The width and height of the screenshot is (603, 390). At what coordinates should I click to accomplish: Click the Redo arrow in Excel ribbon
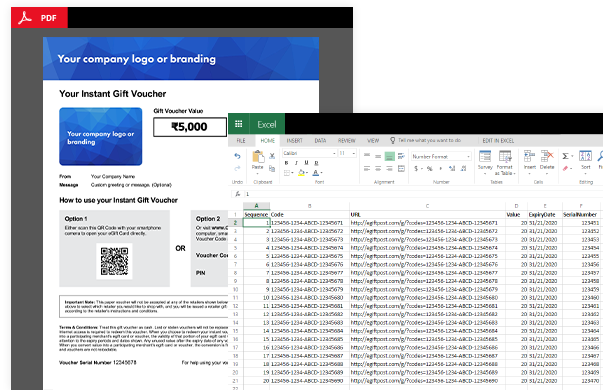tap(237, 168)
